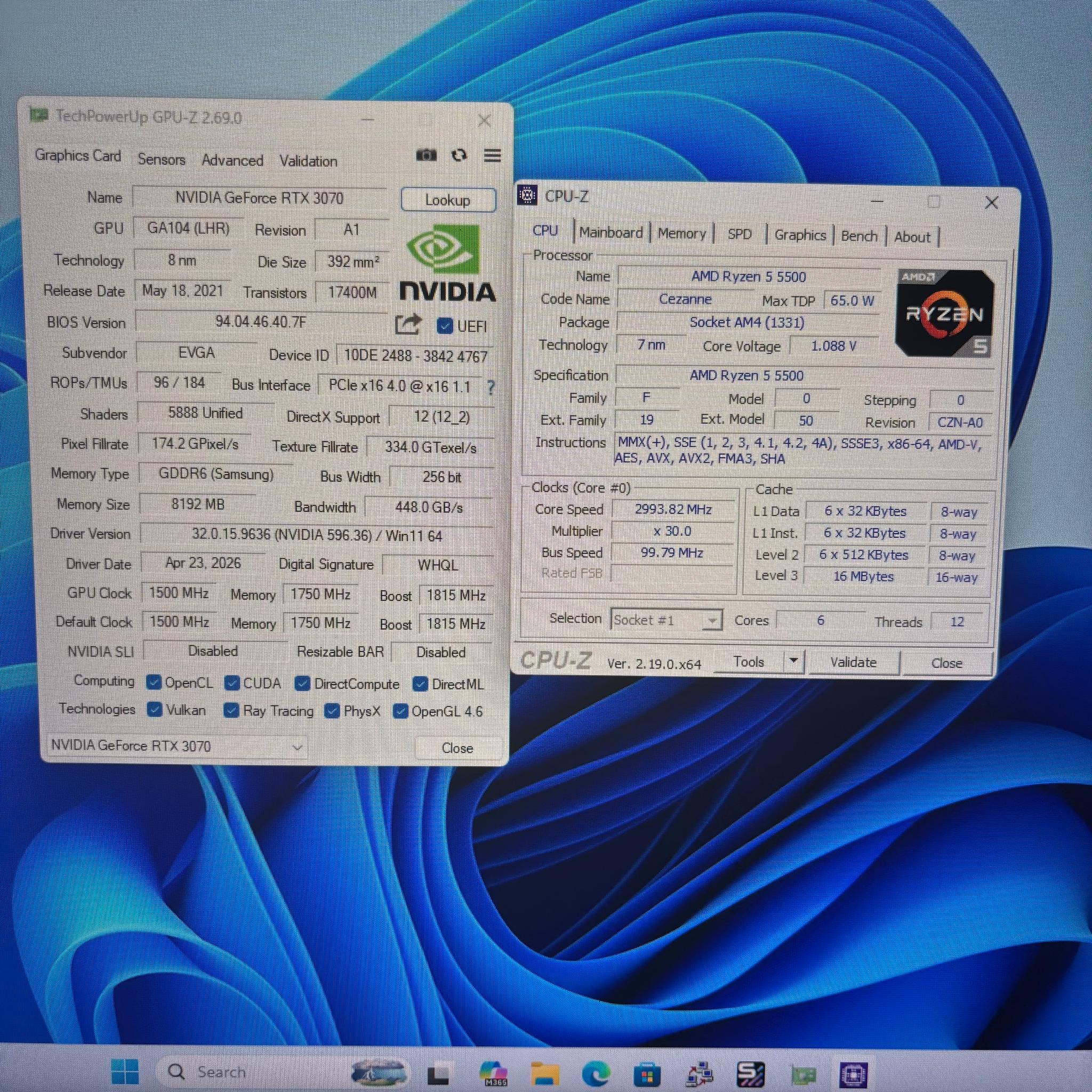The height and width of the screenshot is (1092, 1092).
Task: Click the CPU-Z title bar icon
Action: click(x=527, y=195)
